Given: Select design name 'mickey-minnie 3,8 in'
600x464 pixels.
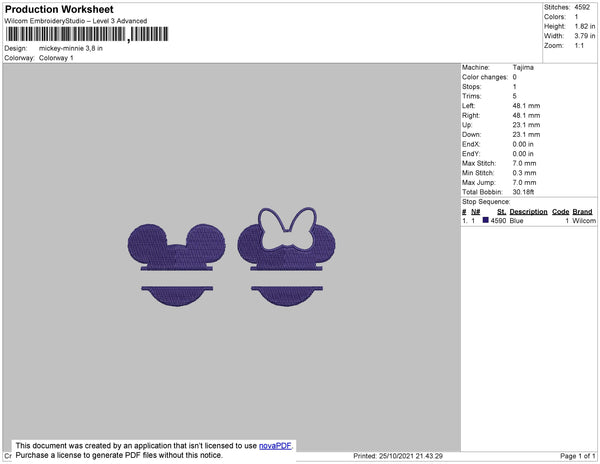Looking at the screenshot, I should click(x=71, y=49).
